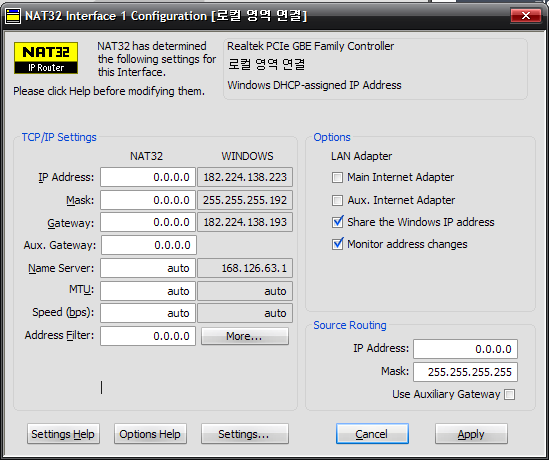
Task: Focus the NAT32 Name Server field
Action: click(x=148, y=268)
